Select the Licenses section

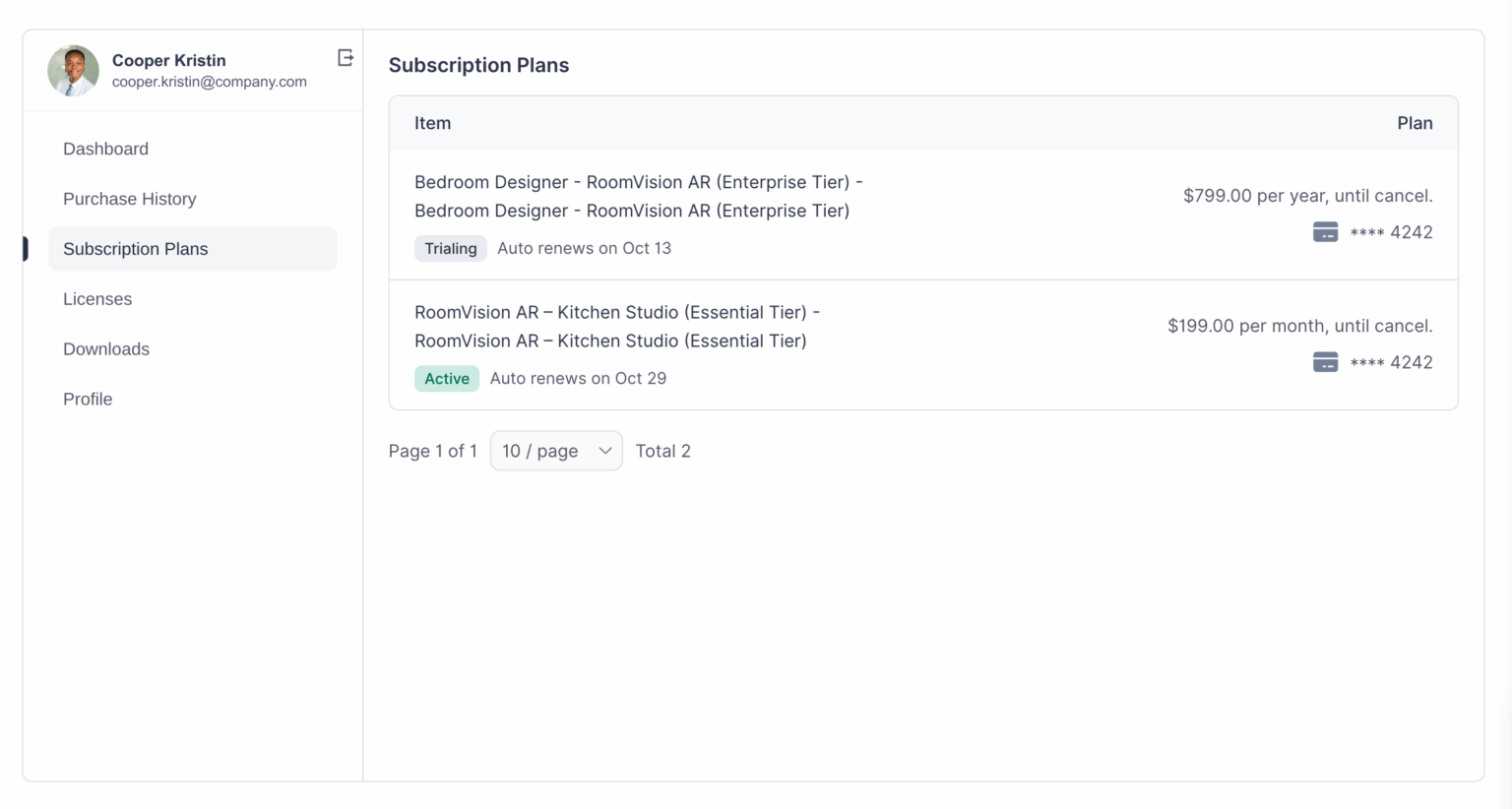[97, 298]
